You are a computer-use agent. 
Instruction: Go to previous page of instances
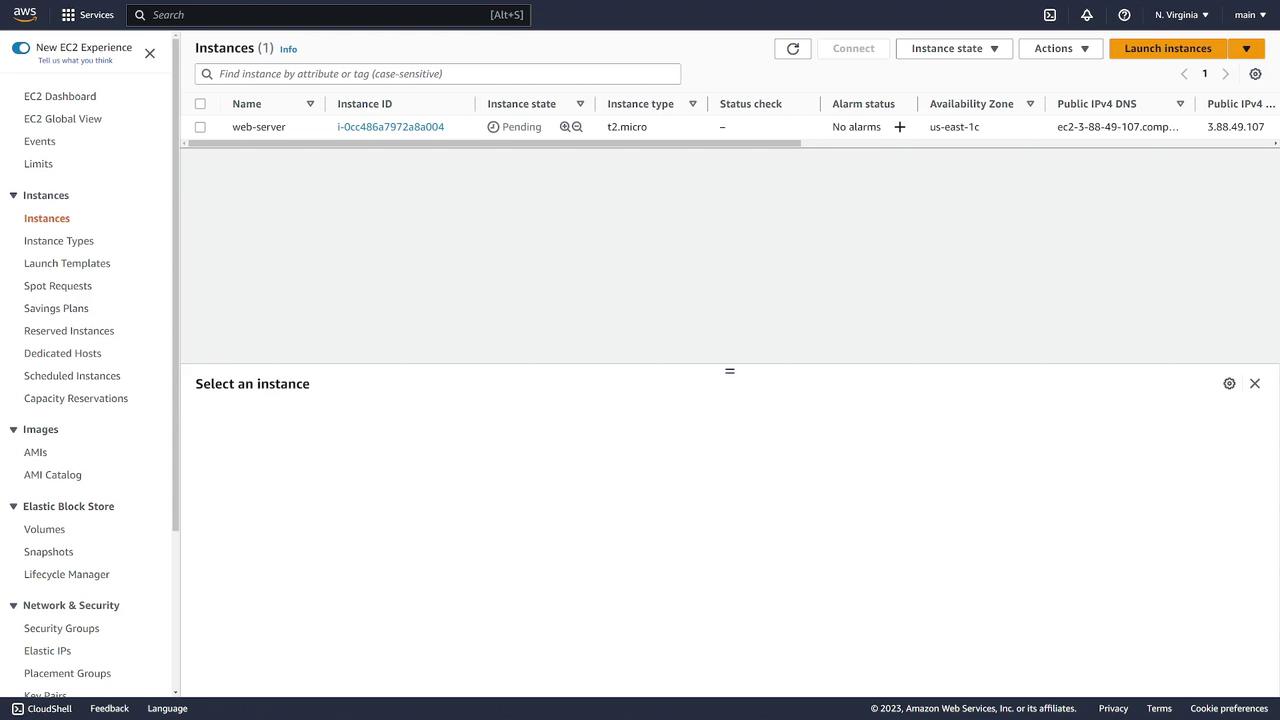1184,74
